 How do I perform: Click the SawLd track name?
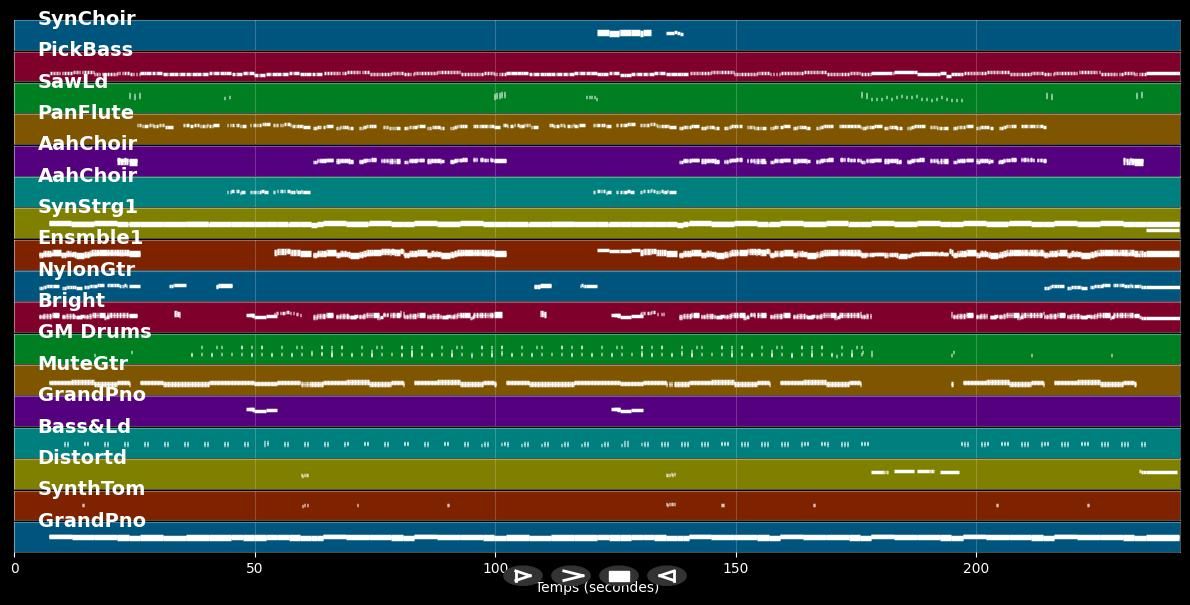tap(72, 82)
